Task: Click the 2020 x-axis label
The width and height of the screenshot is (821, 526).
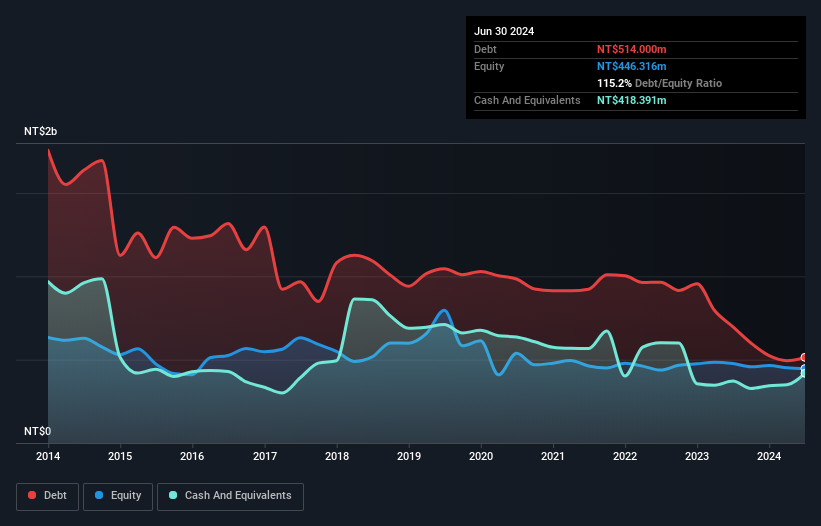Action: [481, 456]
